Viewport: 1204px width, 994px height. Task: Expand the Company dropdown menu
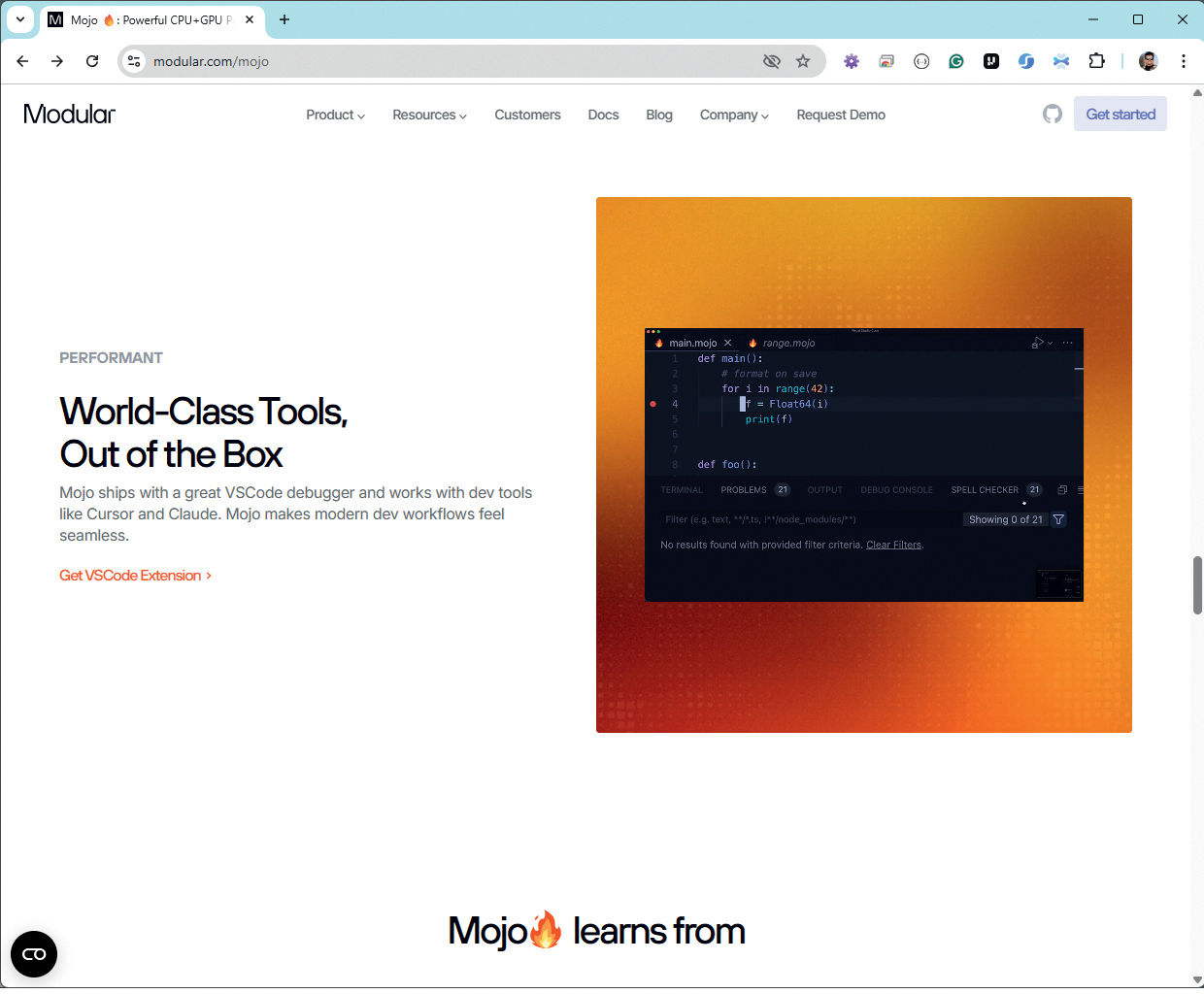click(733, 115)
